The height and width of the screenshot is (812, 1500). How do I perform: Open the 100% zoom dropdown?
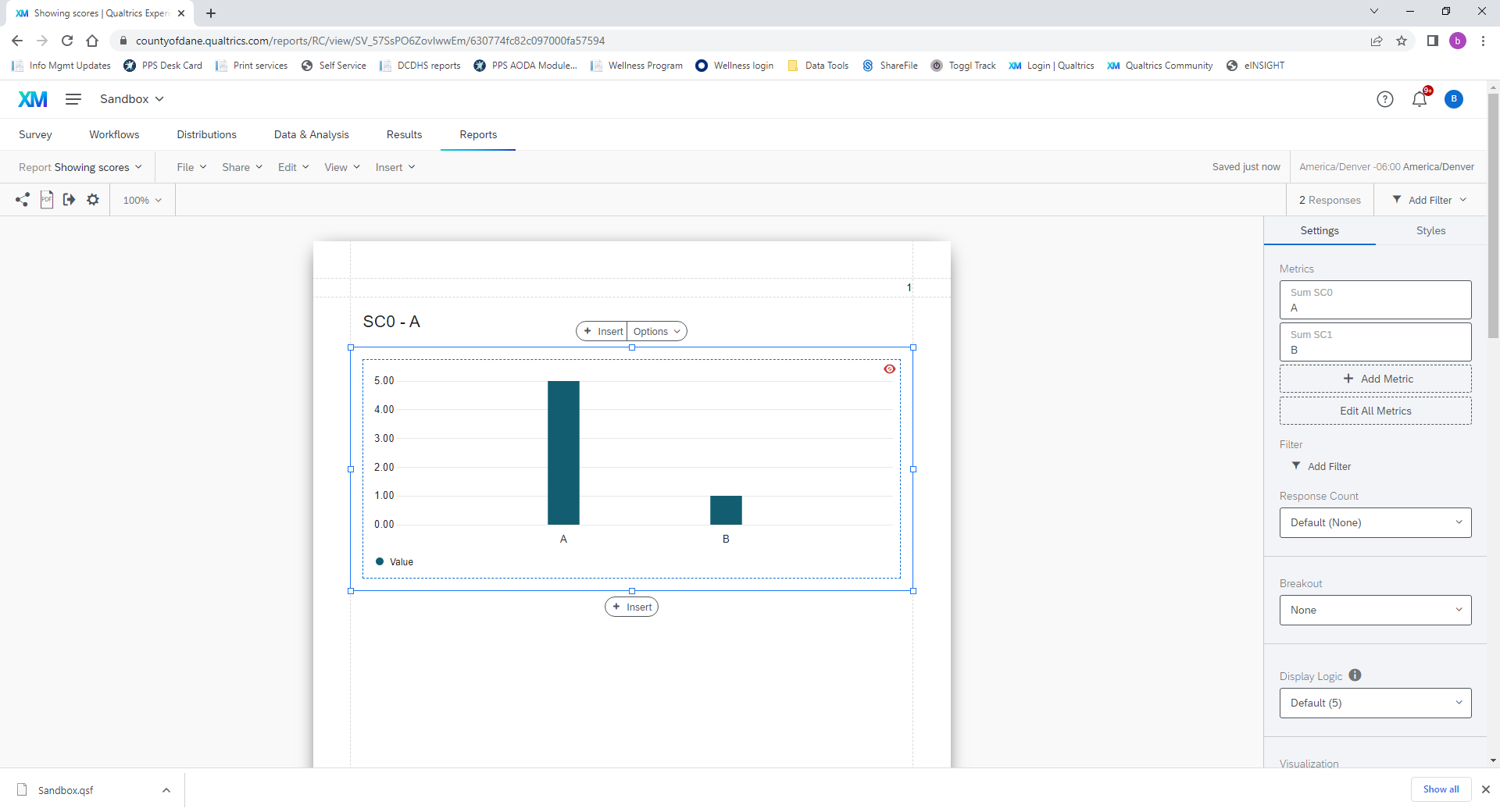pos(142,200)
